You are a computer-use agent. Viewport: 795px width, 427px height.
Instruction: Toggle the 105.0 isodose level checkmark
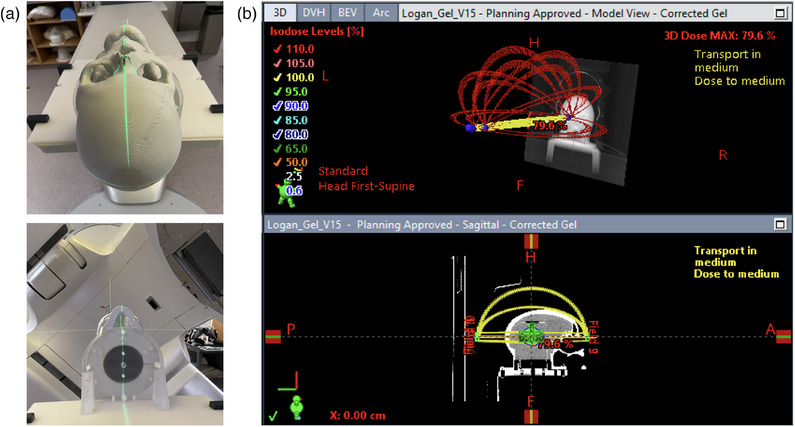click(277, 63)
